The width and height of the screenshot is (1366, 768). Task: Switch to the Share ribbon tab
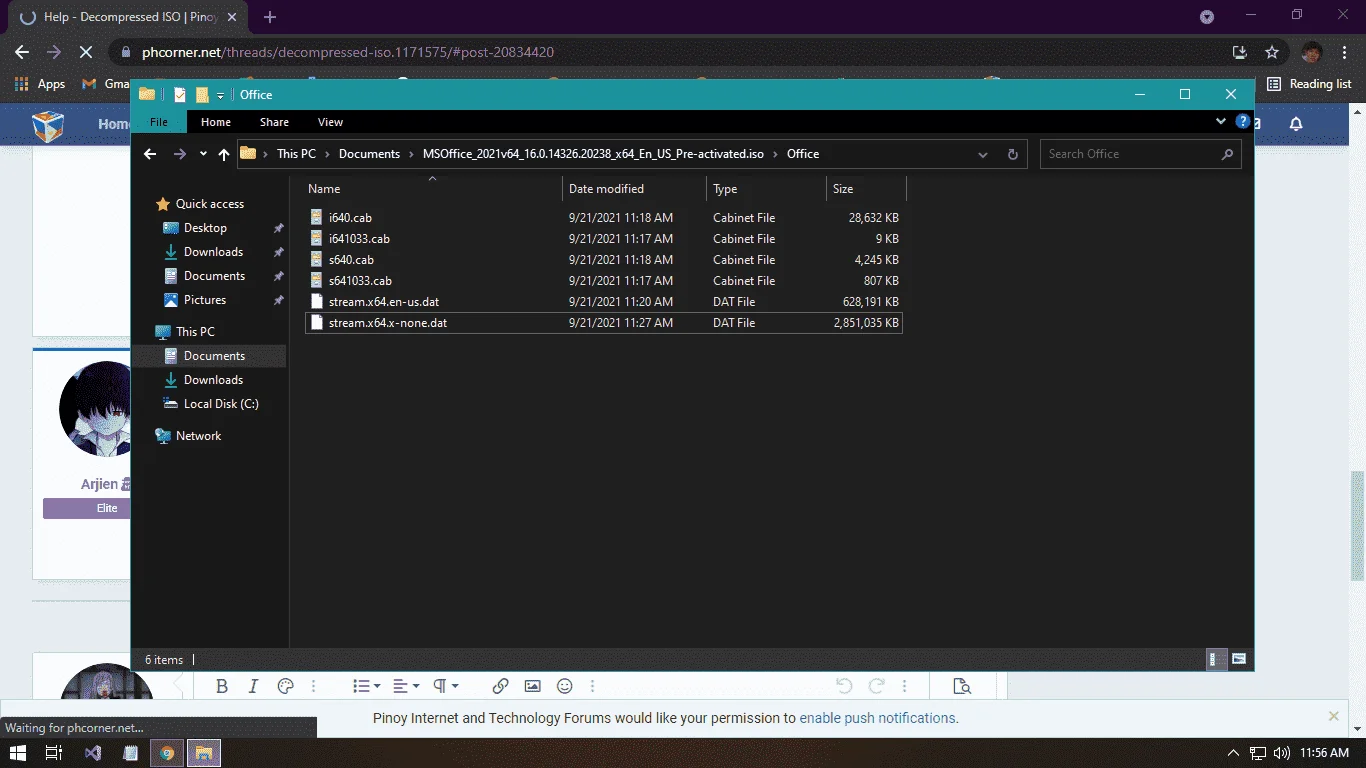[274, 122]
